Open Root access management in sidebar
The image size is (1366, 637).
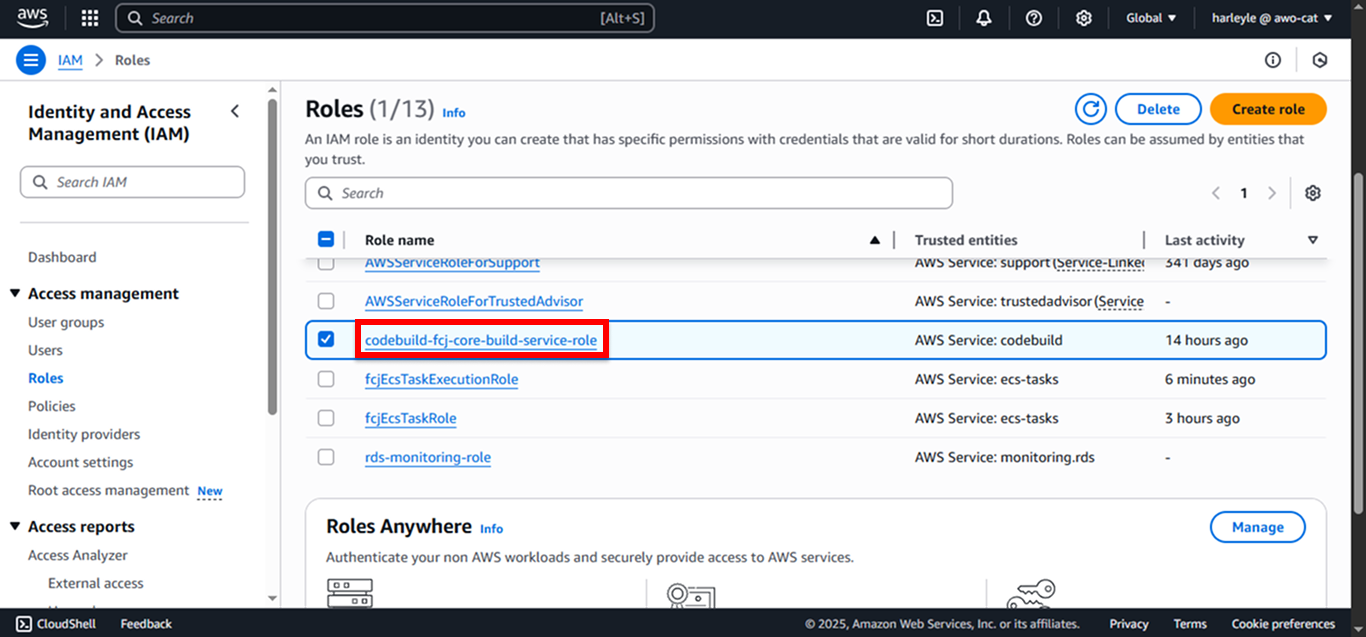[x=108, y=490]
